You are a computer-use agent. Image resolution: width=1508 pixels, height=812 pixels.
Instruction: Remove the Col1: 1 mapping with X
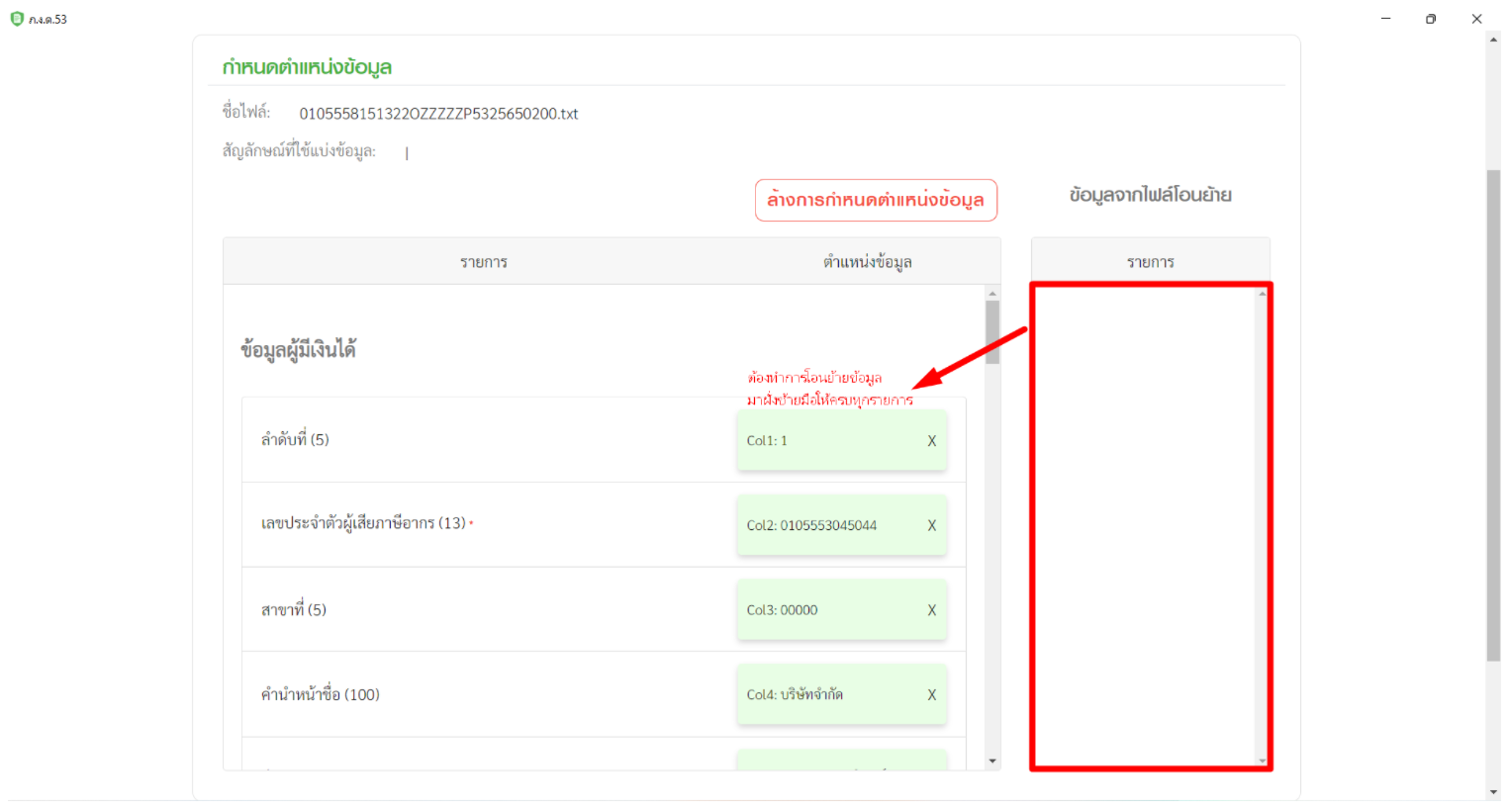931,441
